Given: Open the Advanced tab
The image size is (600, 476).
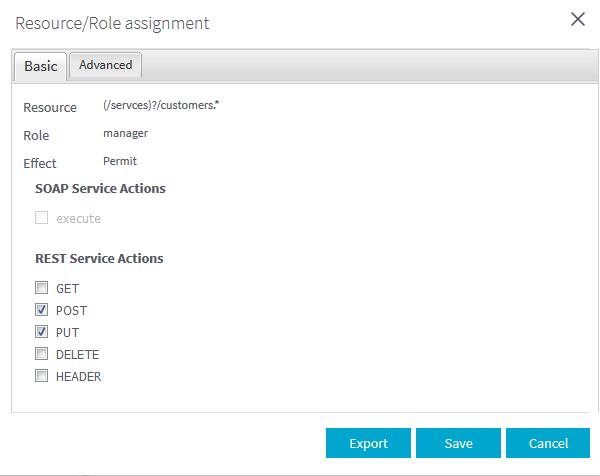Looking at the screenshot, I should 106,65.
